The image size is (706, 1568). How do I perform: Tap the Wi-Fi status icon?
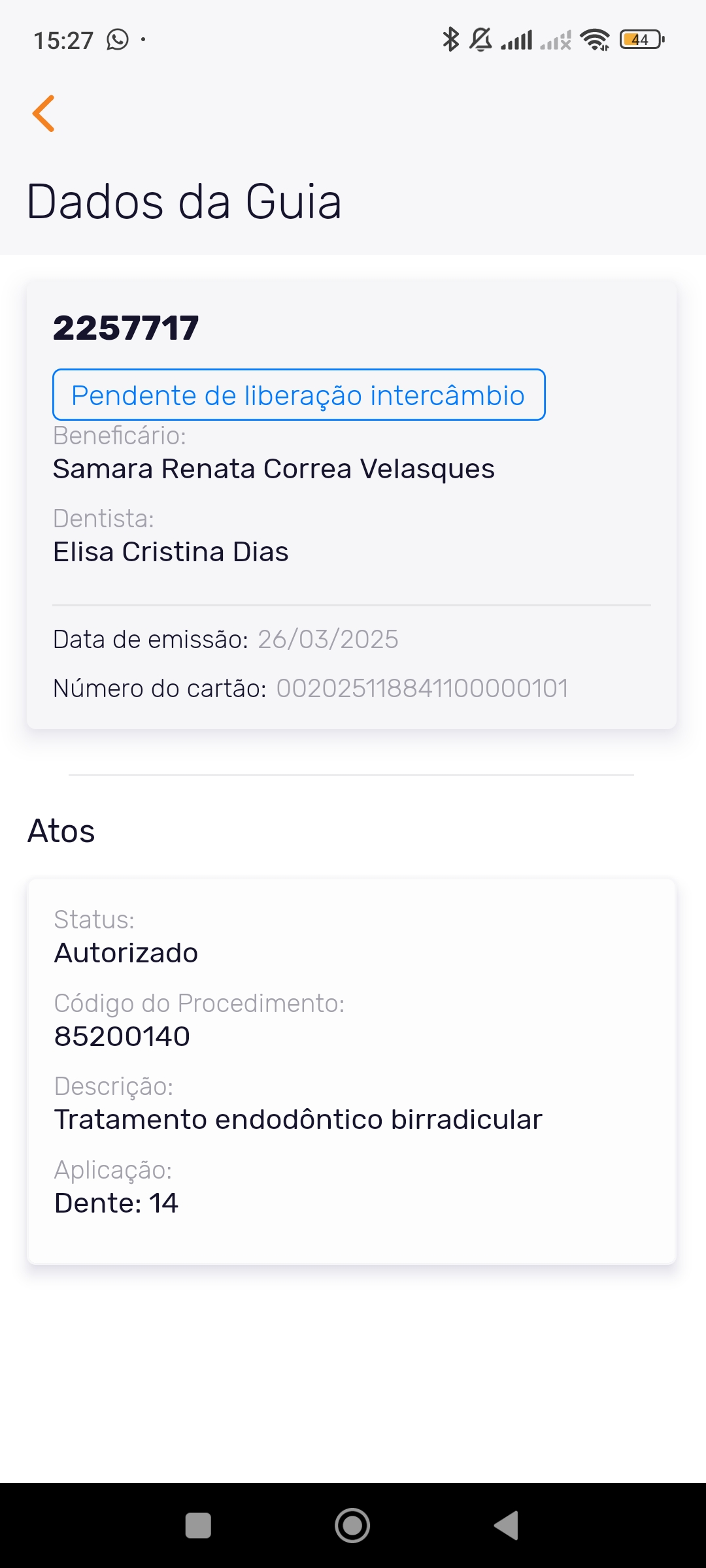(595, 40)
